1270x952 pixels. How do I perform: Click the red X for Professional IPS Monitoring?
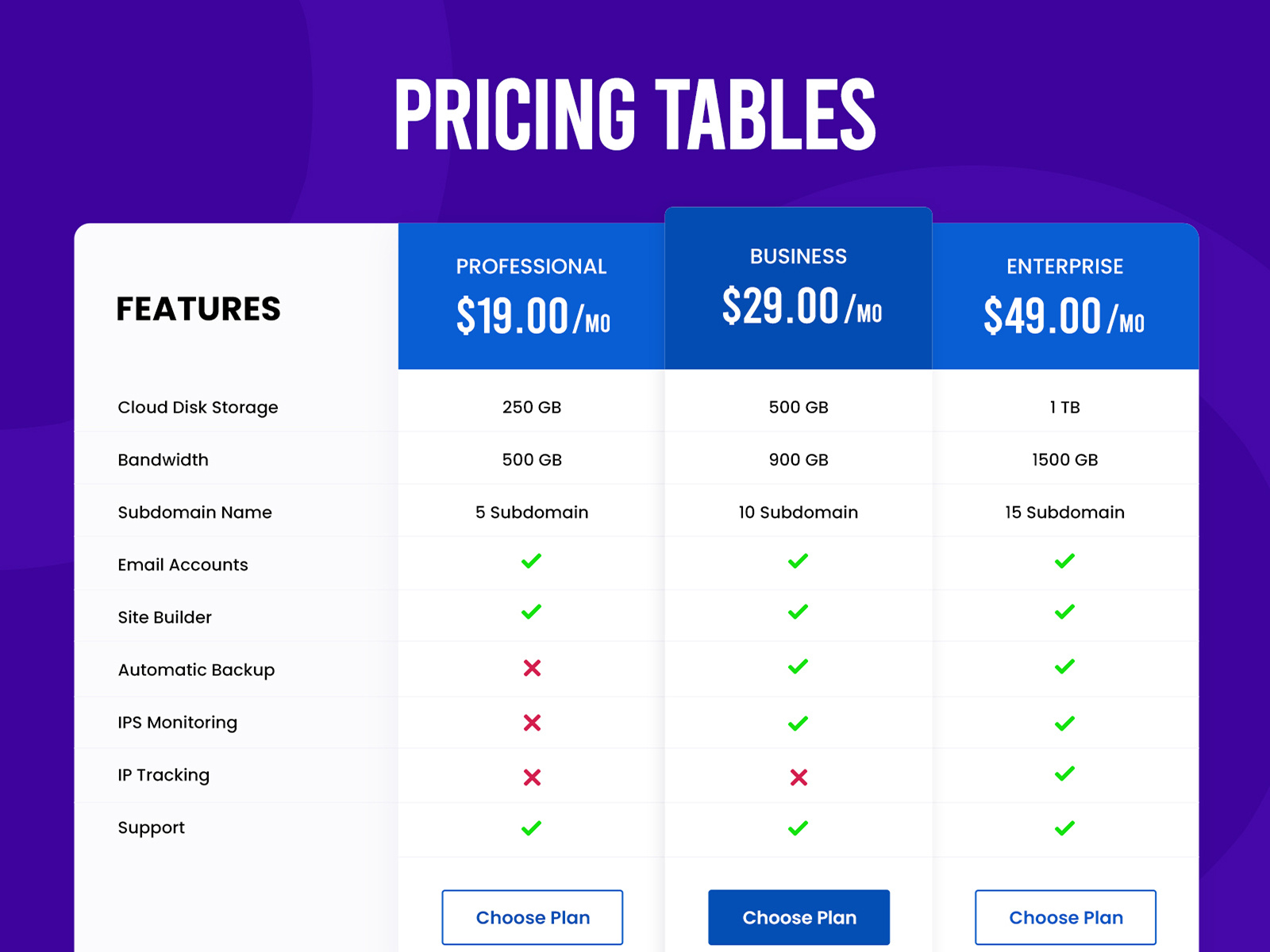(x=531, y=722)
